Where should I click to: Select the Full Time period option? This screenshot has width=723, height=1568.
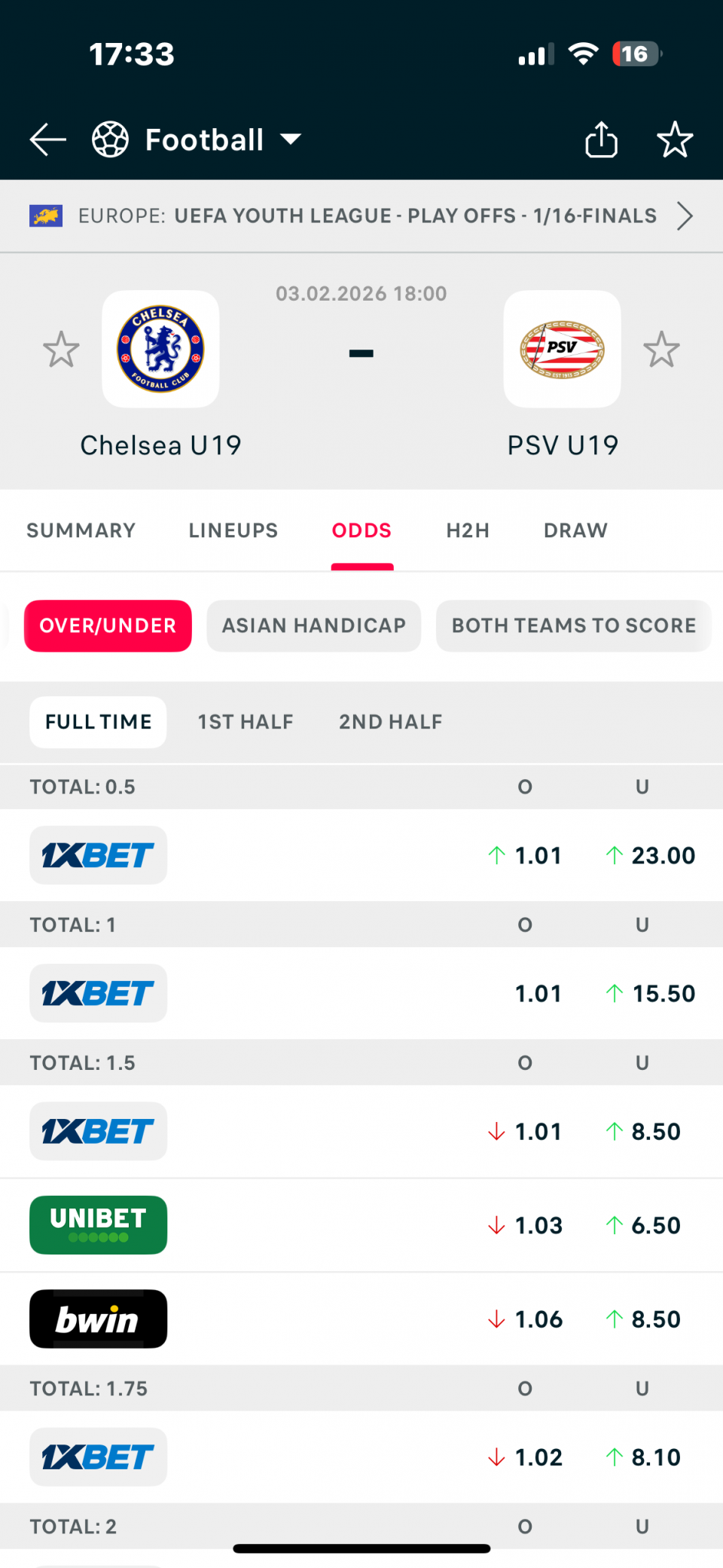(98, 722)
